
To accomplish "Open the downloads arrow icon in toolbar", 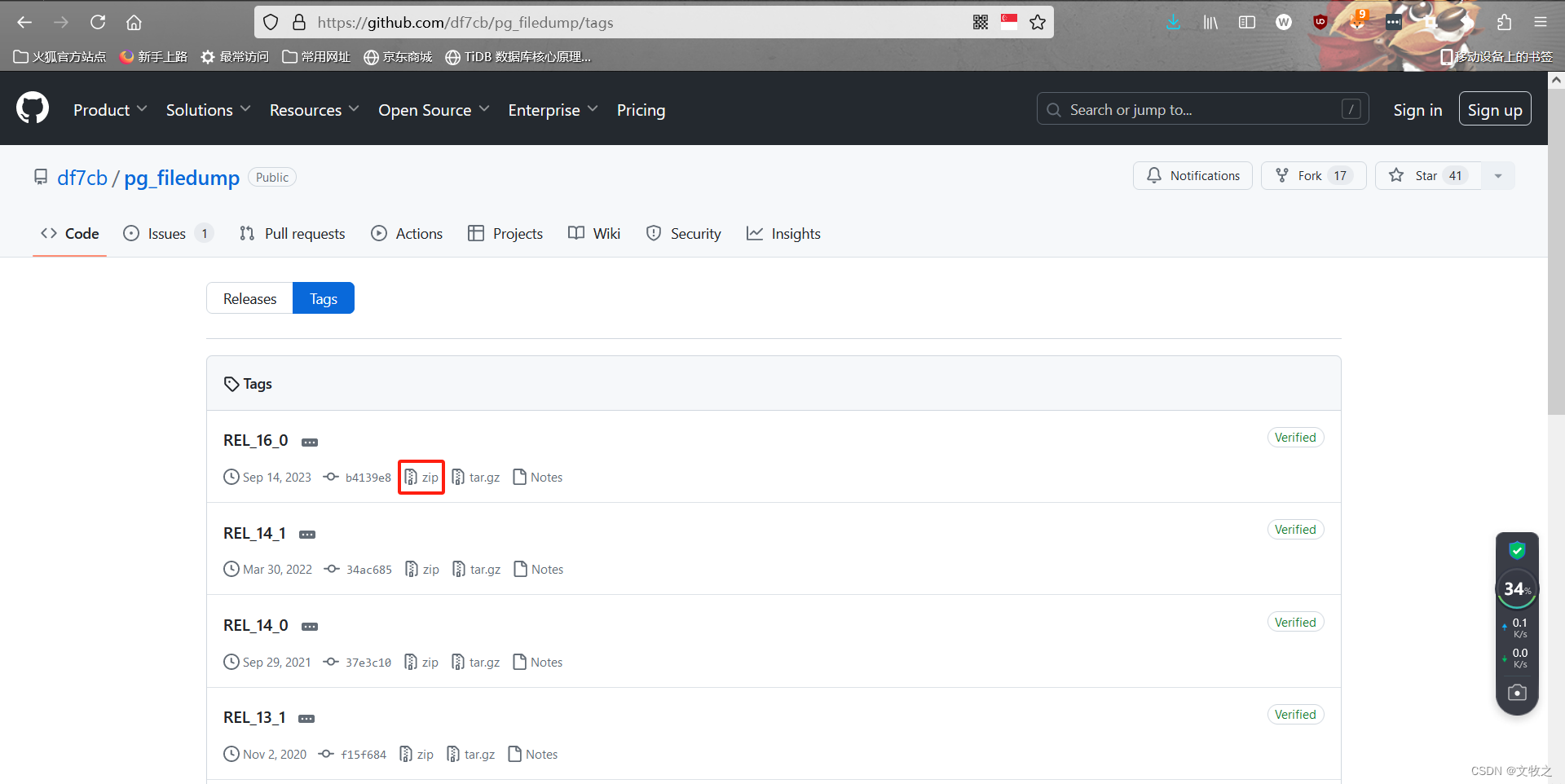I will pyautogui.click(x=1173, y=22).
